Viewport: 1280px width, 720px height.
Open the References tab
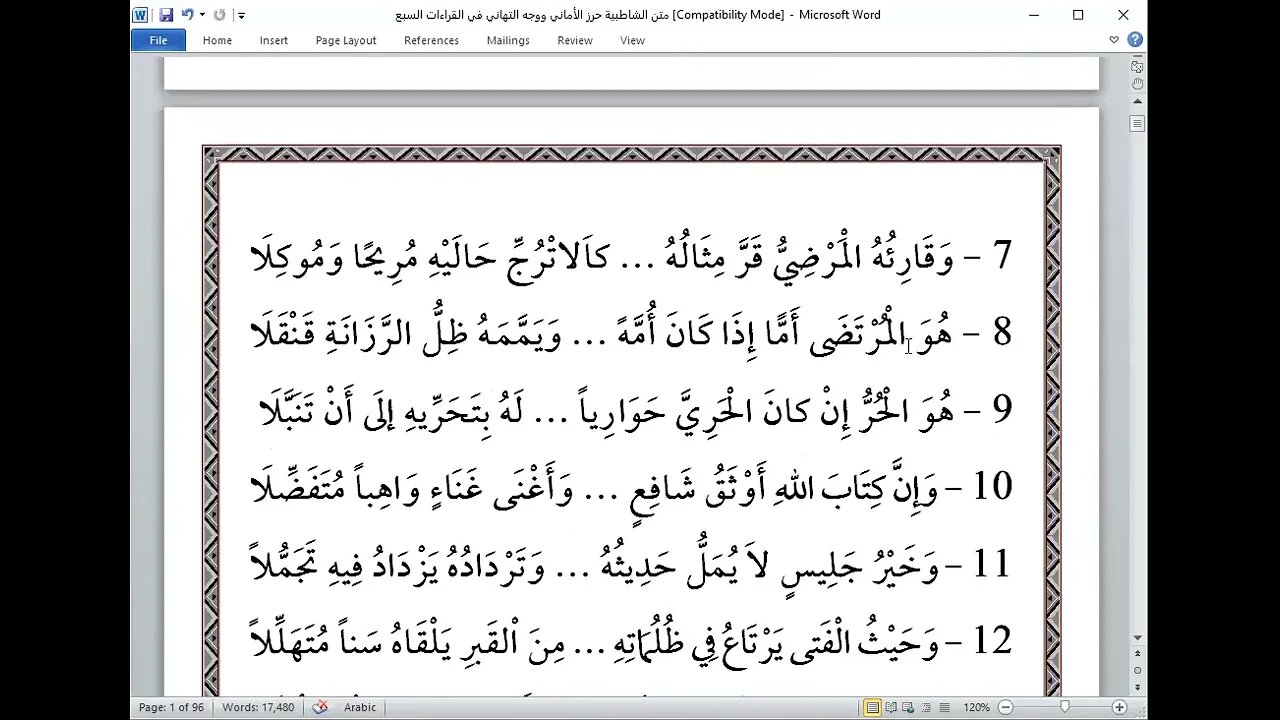pos(431,40)
